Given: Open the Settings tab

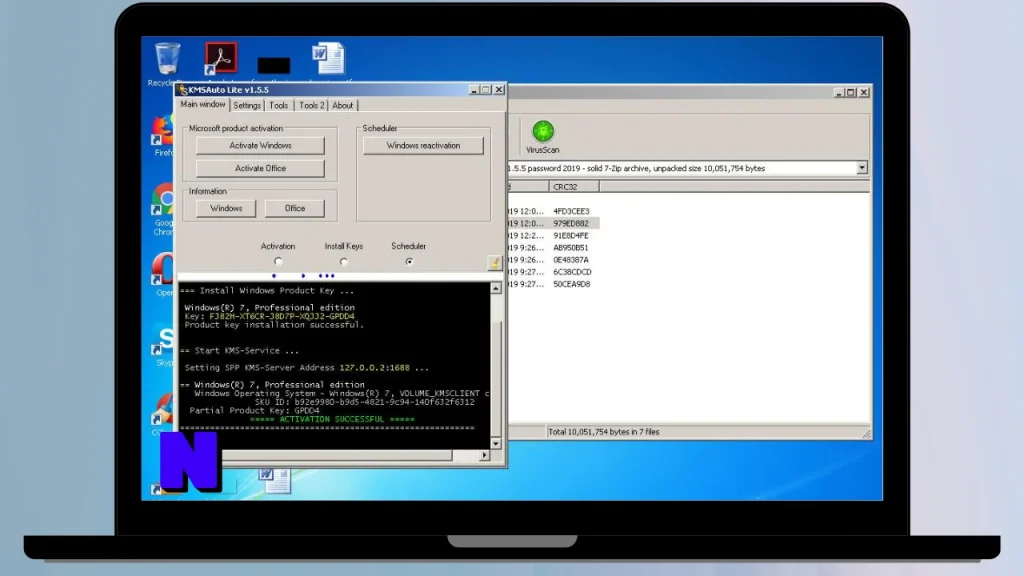Looking at the screenshot, I should click(247, 105).
